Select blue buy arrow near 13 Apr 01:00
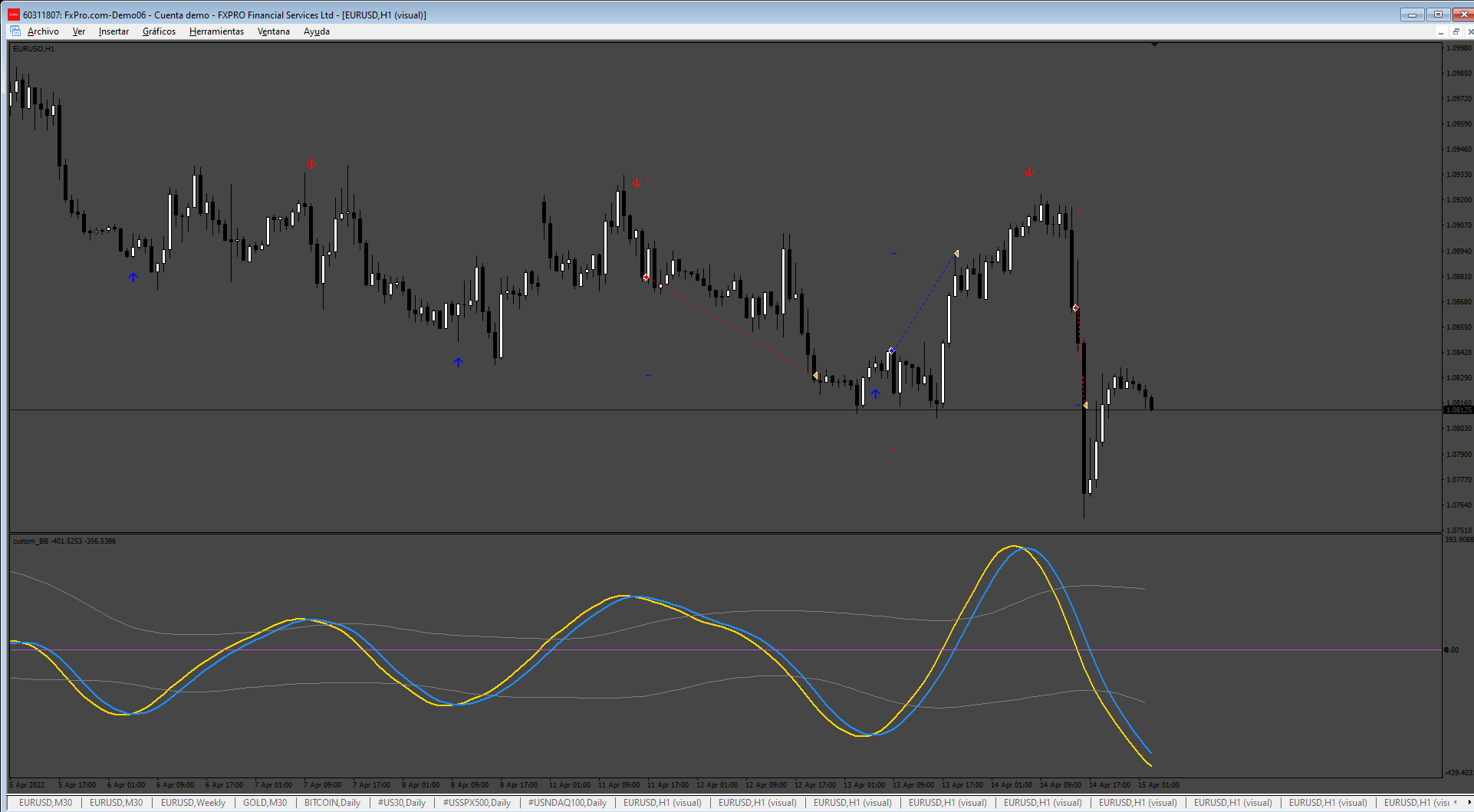1474x812 pixels. (875, 394)
